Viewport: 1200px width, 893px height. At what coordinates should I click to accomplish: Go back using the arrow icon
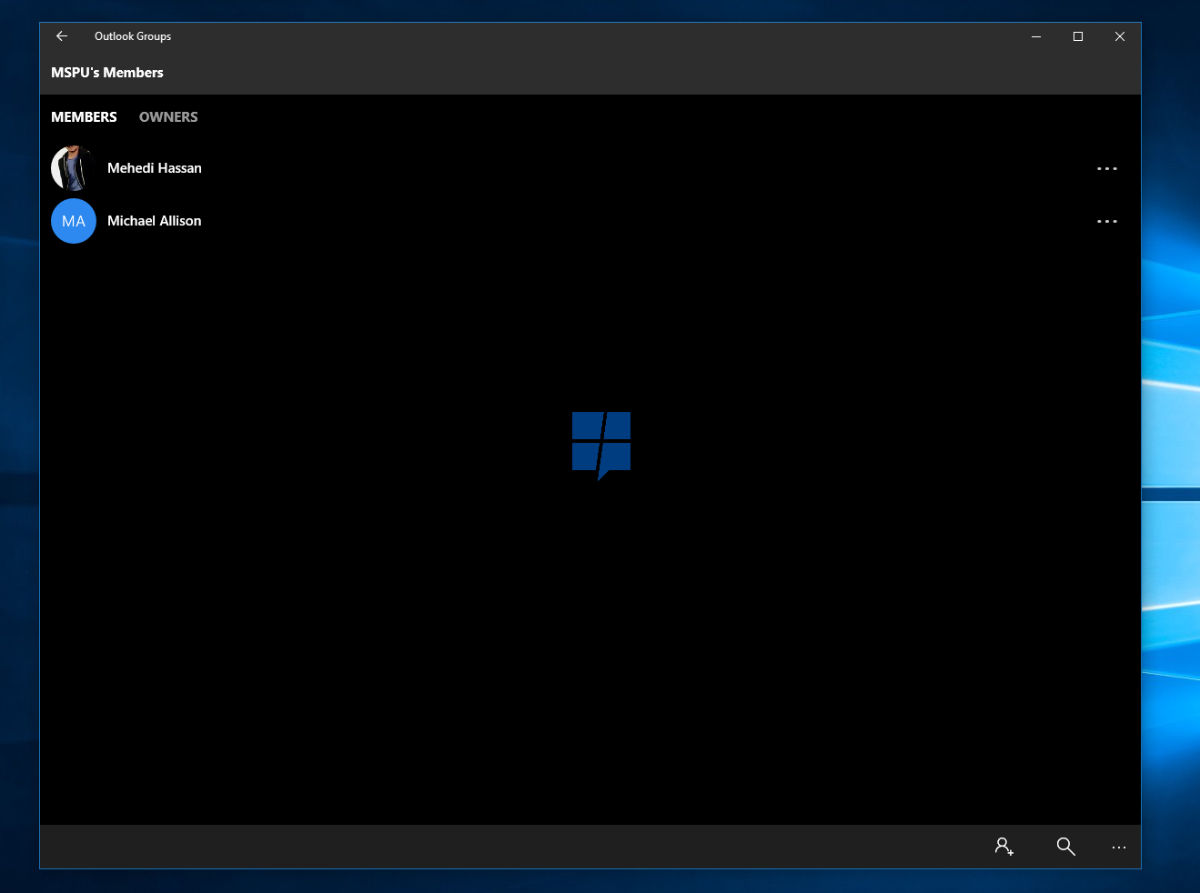click(x=62, y=36)
